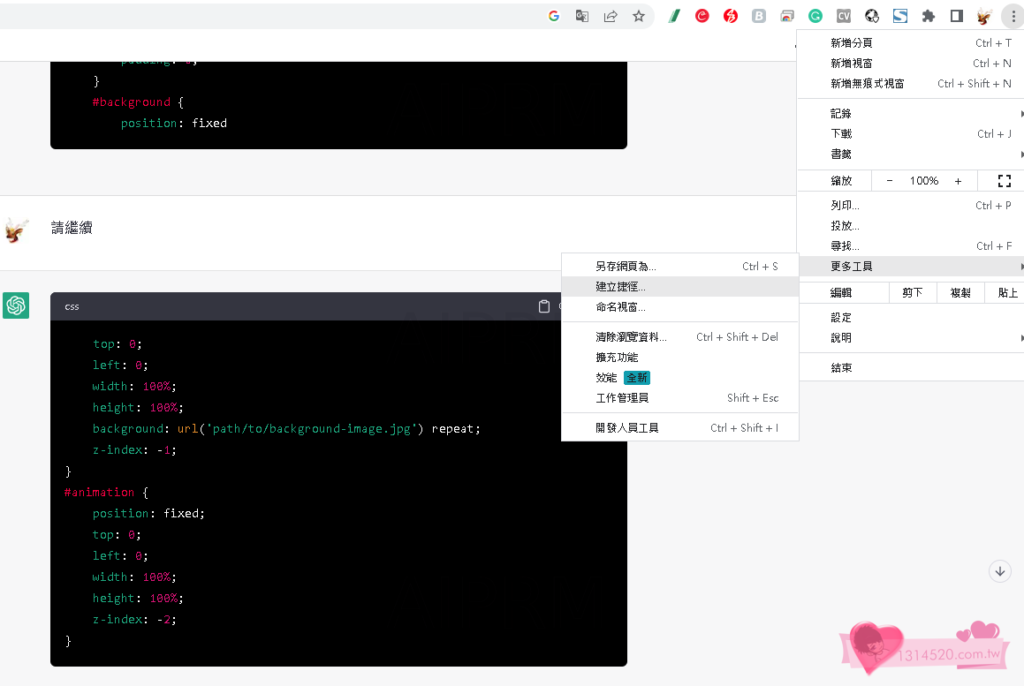The image size is (1024, 686).
Task: Choose 開發人員工具 menu entry
Action: point(627,428)
